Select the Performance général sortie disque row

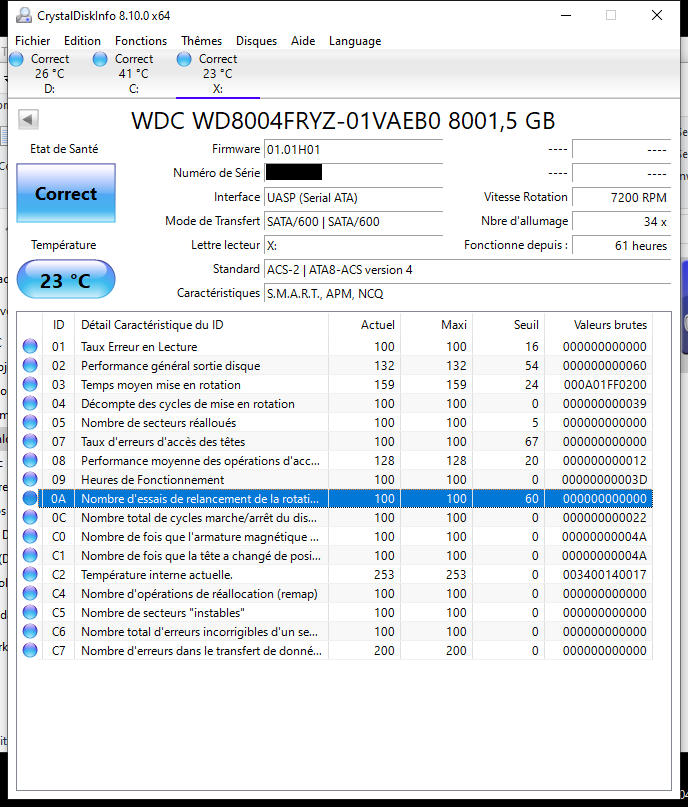pyautogui.click(x=337, y=365)
